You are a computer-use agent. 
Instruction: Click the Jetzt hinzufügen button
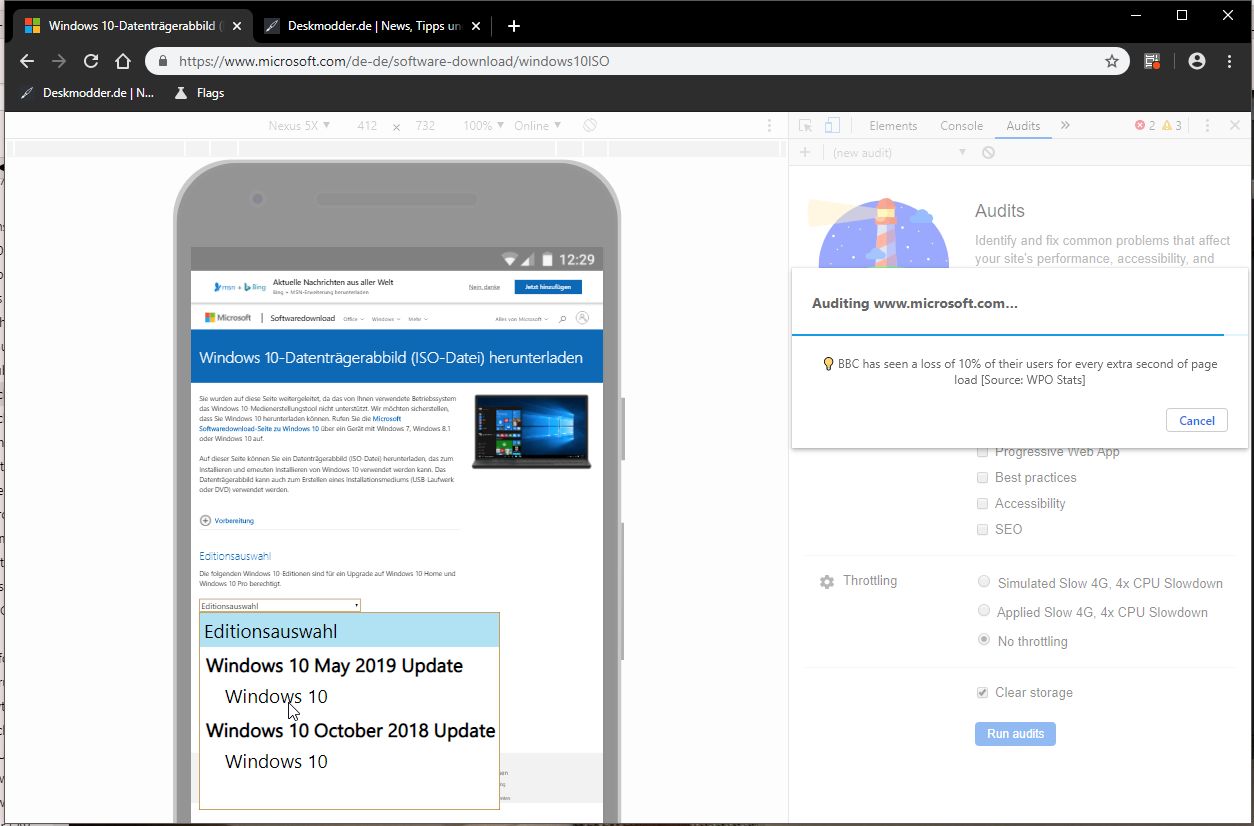click(x=548, y=287)
